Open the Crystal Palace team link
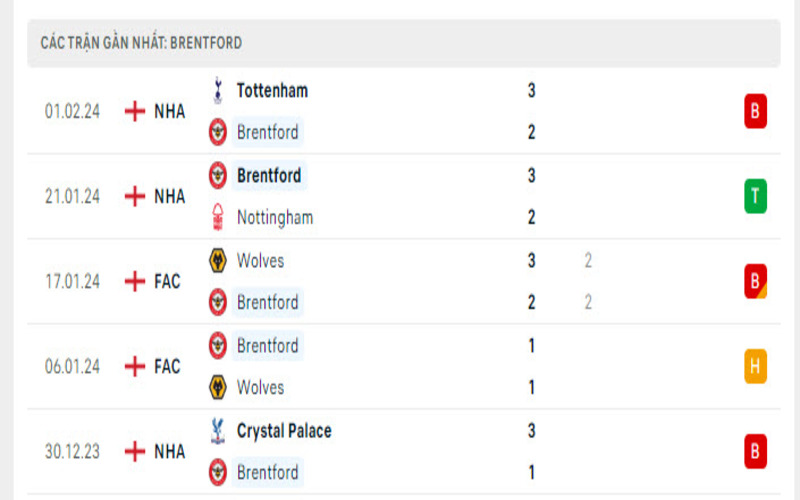The image size is (800, 500). coord(284,431)
